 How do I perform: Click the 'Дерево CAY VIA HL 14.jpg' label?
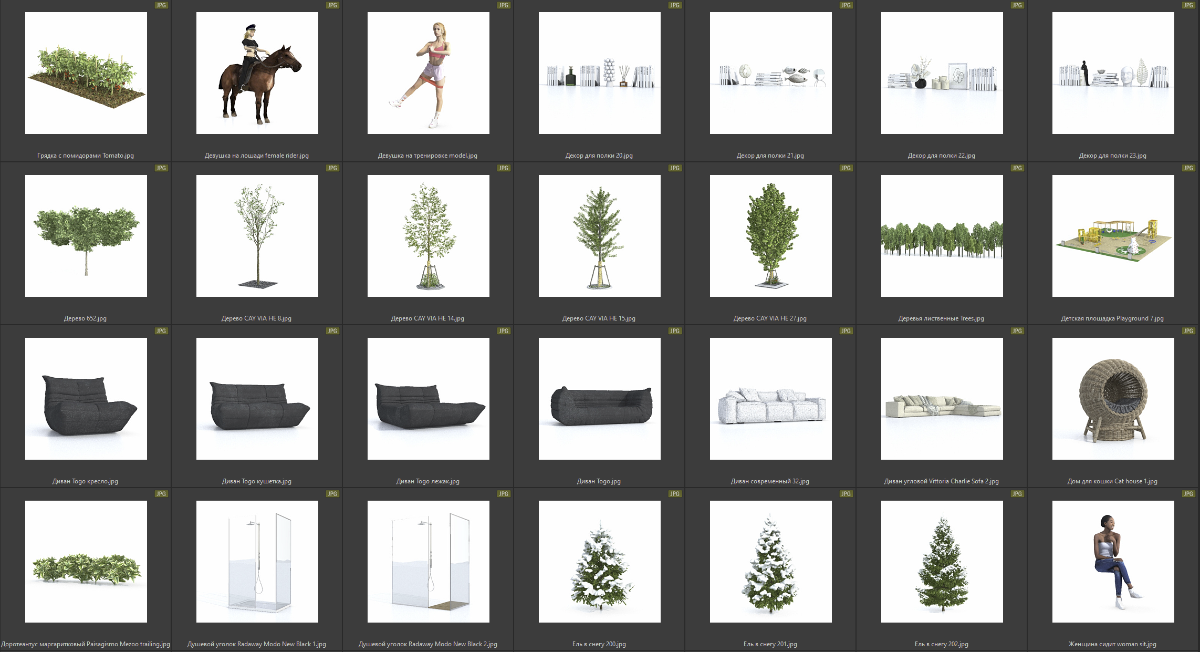coord(428,318)
